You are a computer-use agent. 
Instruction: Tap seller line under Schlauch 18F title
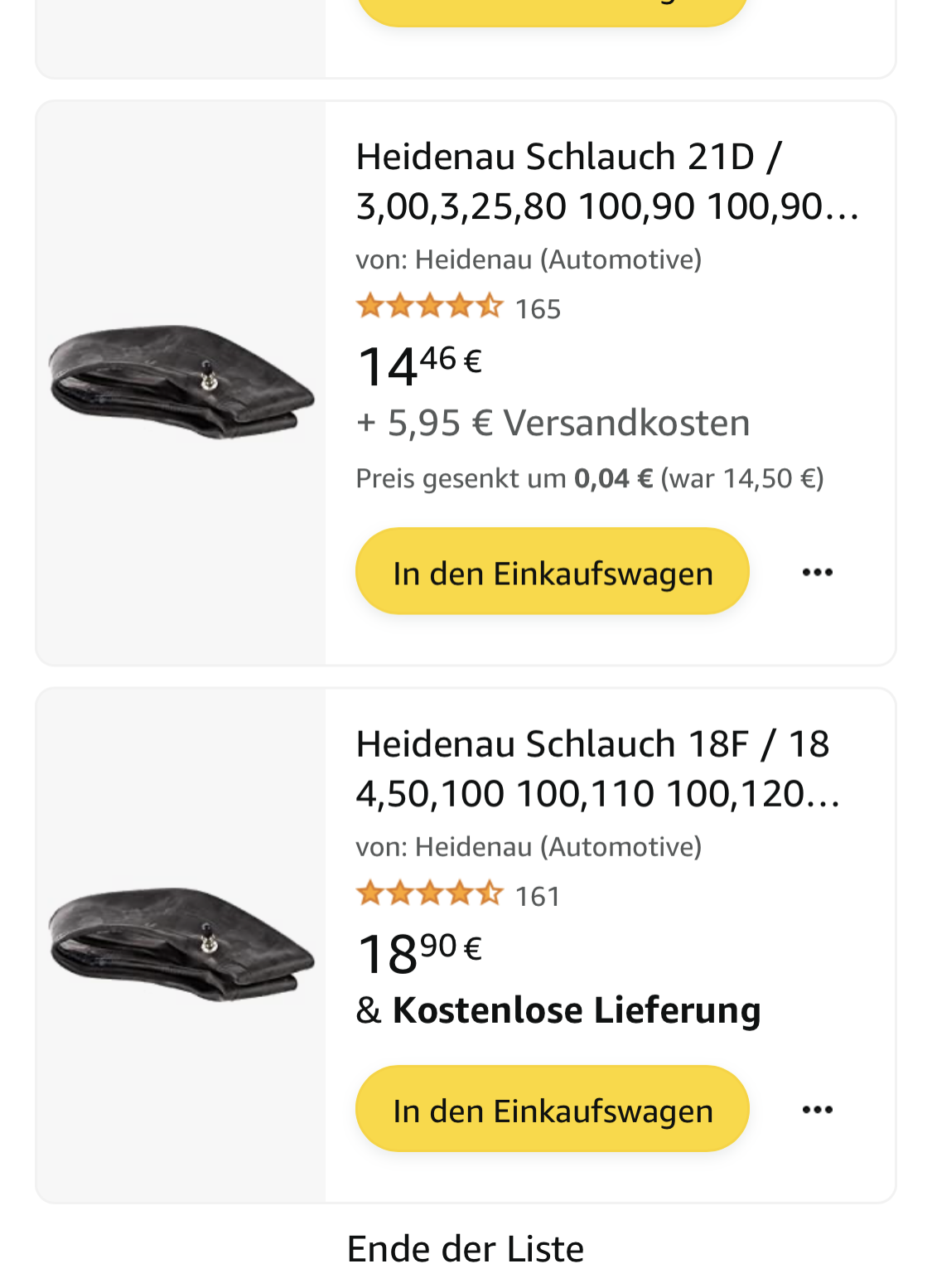[529, 846]
